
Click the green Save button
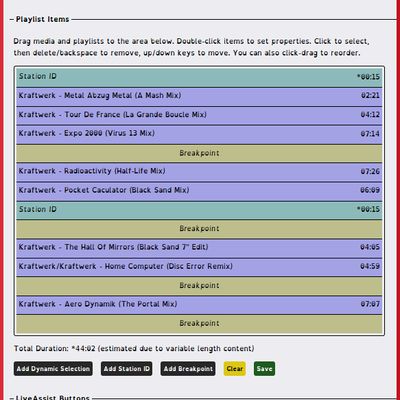click(264, 369)
